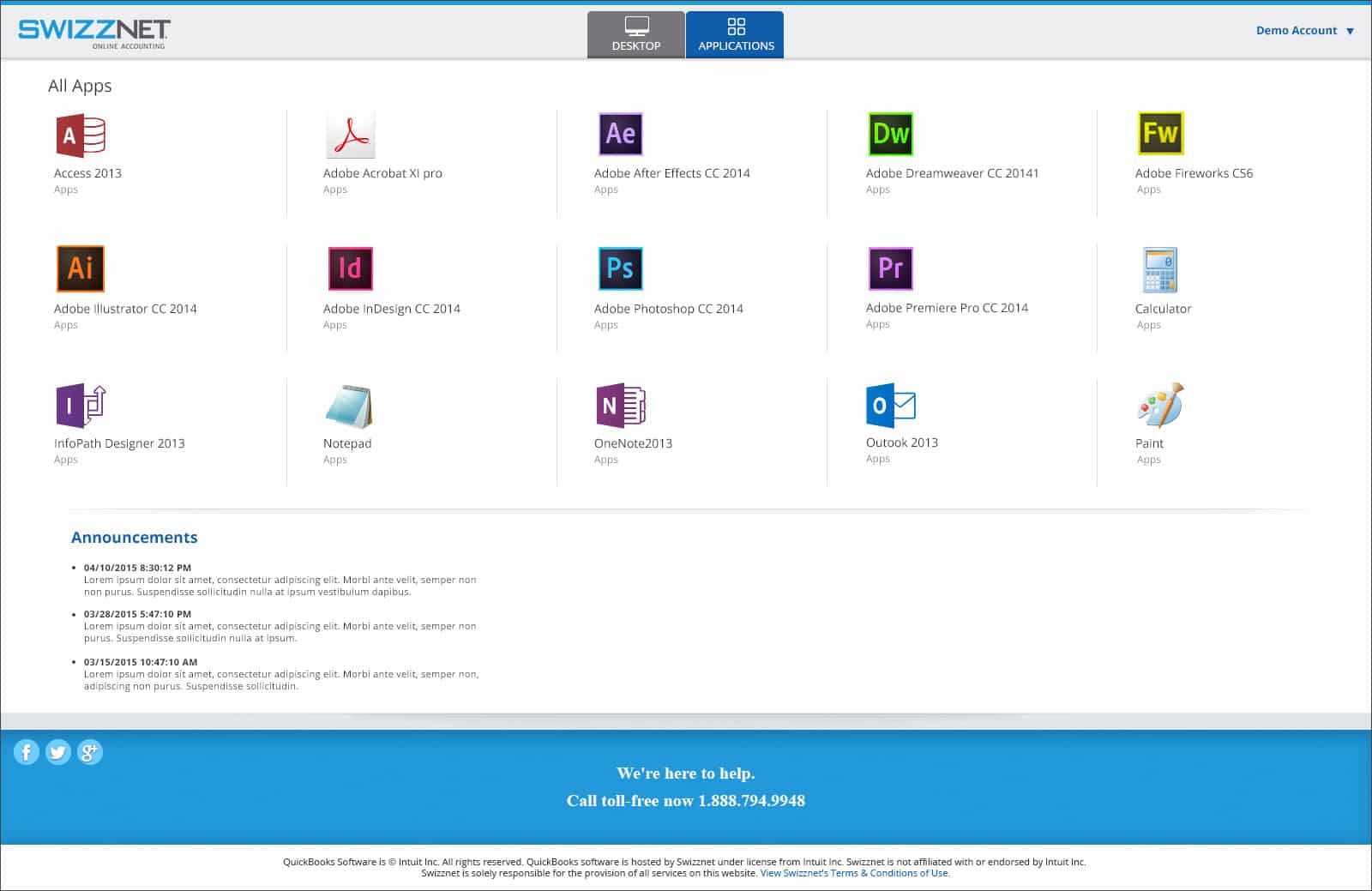Visit the Google Plus social icon
The height and width of the screenshot is (891, 1372).
[x=90, y=752]
